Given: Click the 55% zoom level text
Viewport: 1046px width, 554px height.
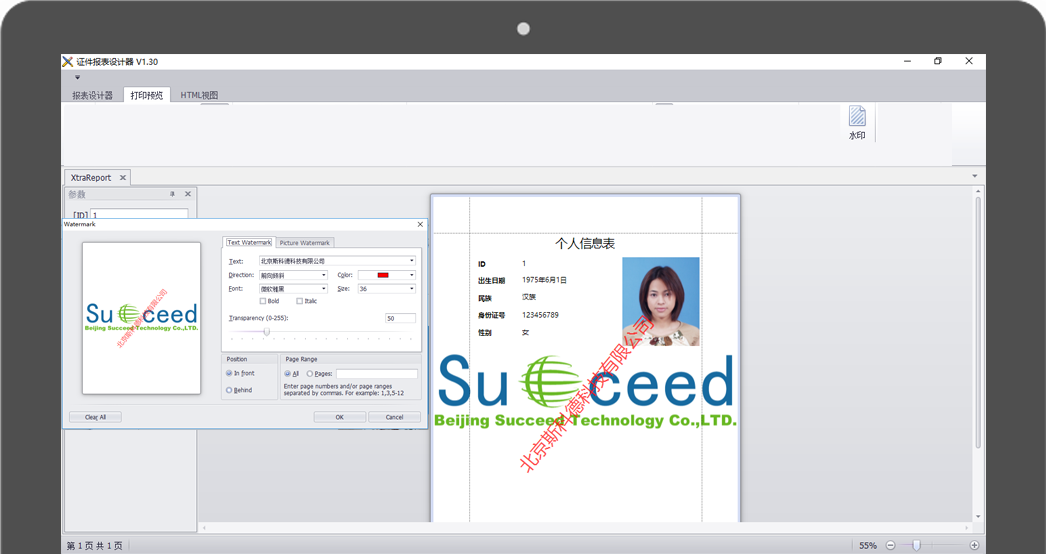Looking at the screenshot, I should [x=868, y=545].
